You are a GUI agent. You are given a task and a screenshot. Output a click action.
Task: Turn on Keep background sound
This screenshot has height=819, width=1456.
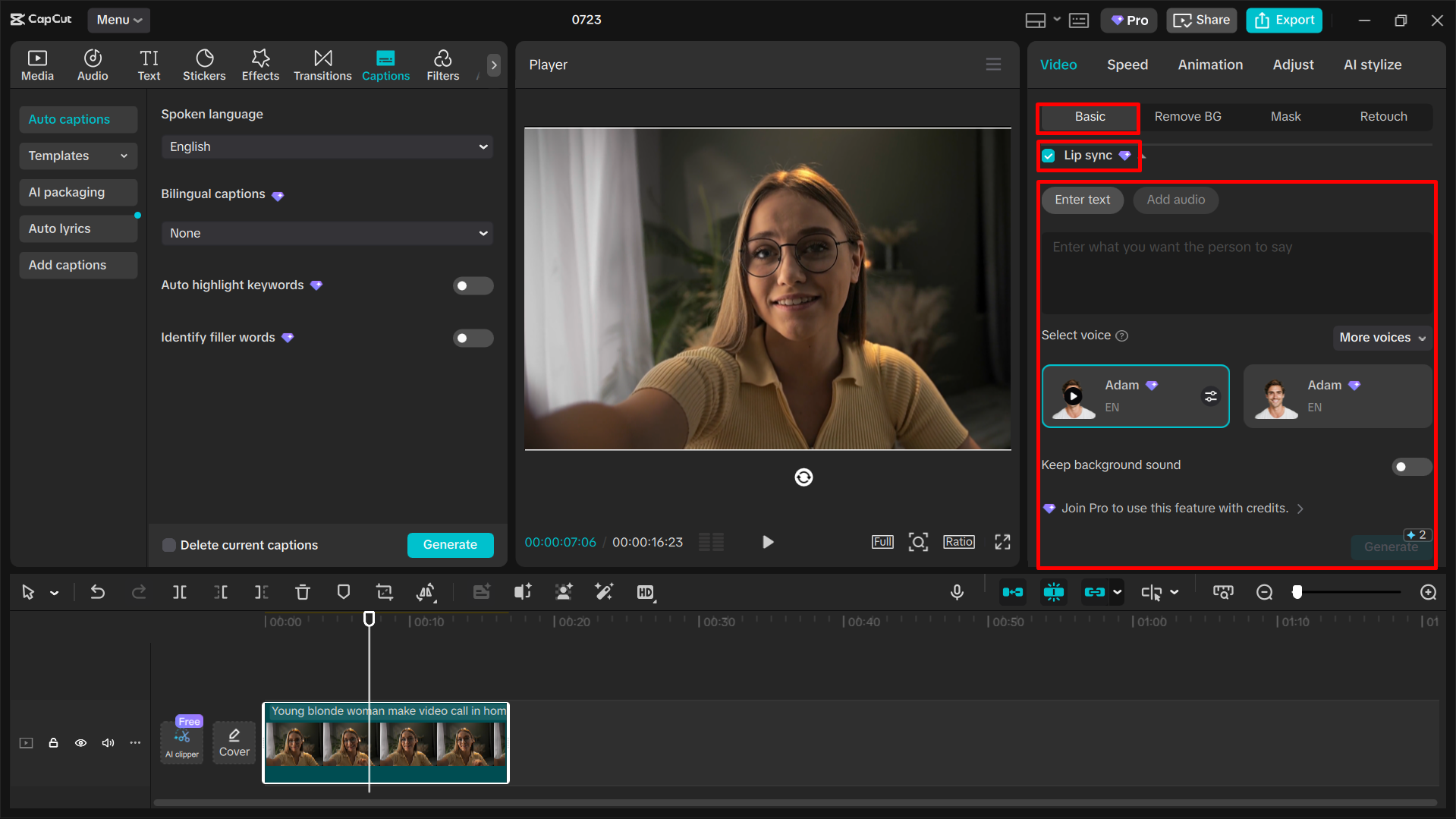[1411, 467]
